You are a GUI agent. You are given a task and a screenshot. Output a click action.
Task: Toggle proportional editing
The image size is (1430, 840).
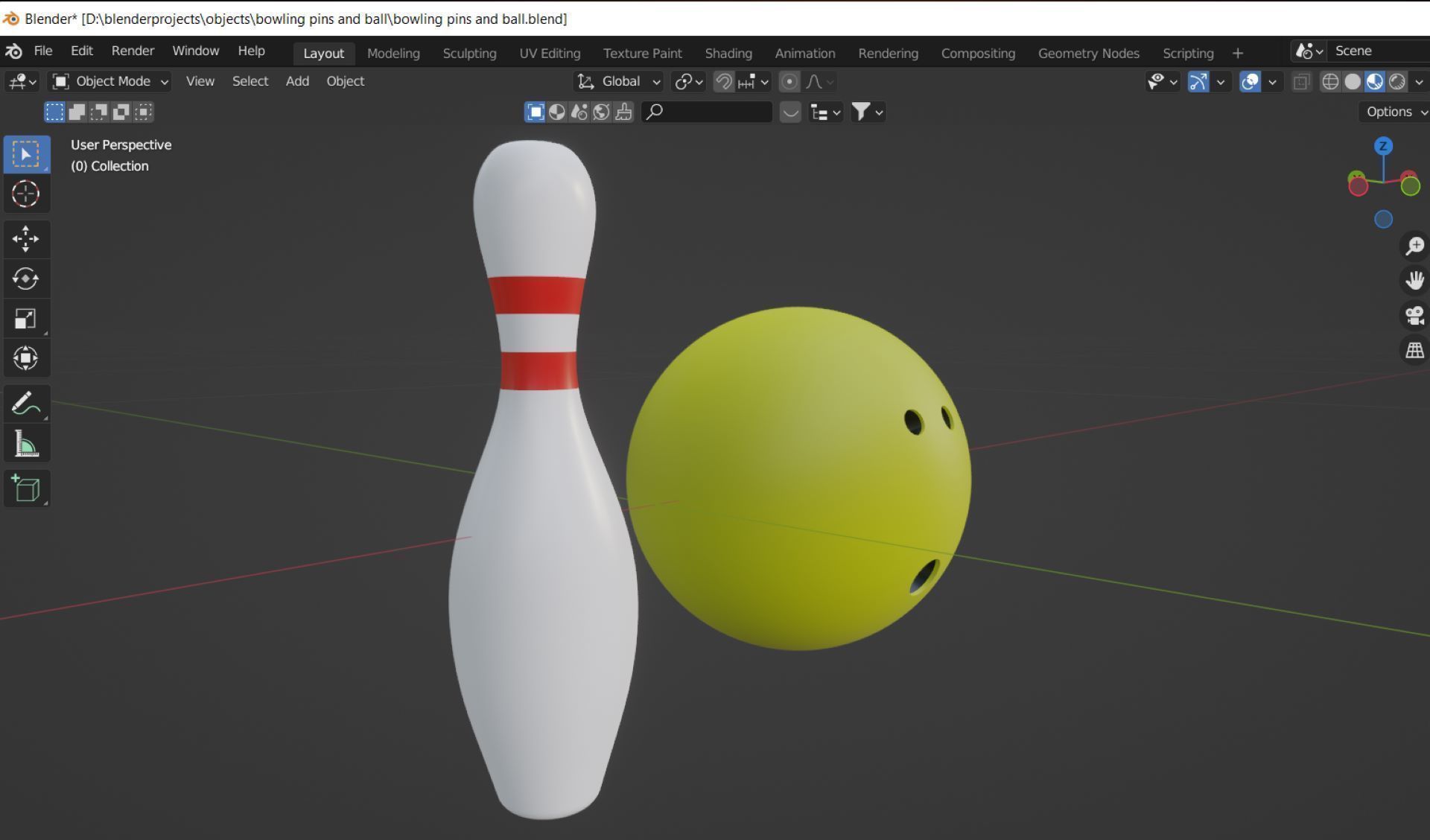tap(789, 81)
